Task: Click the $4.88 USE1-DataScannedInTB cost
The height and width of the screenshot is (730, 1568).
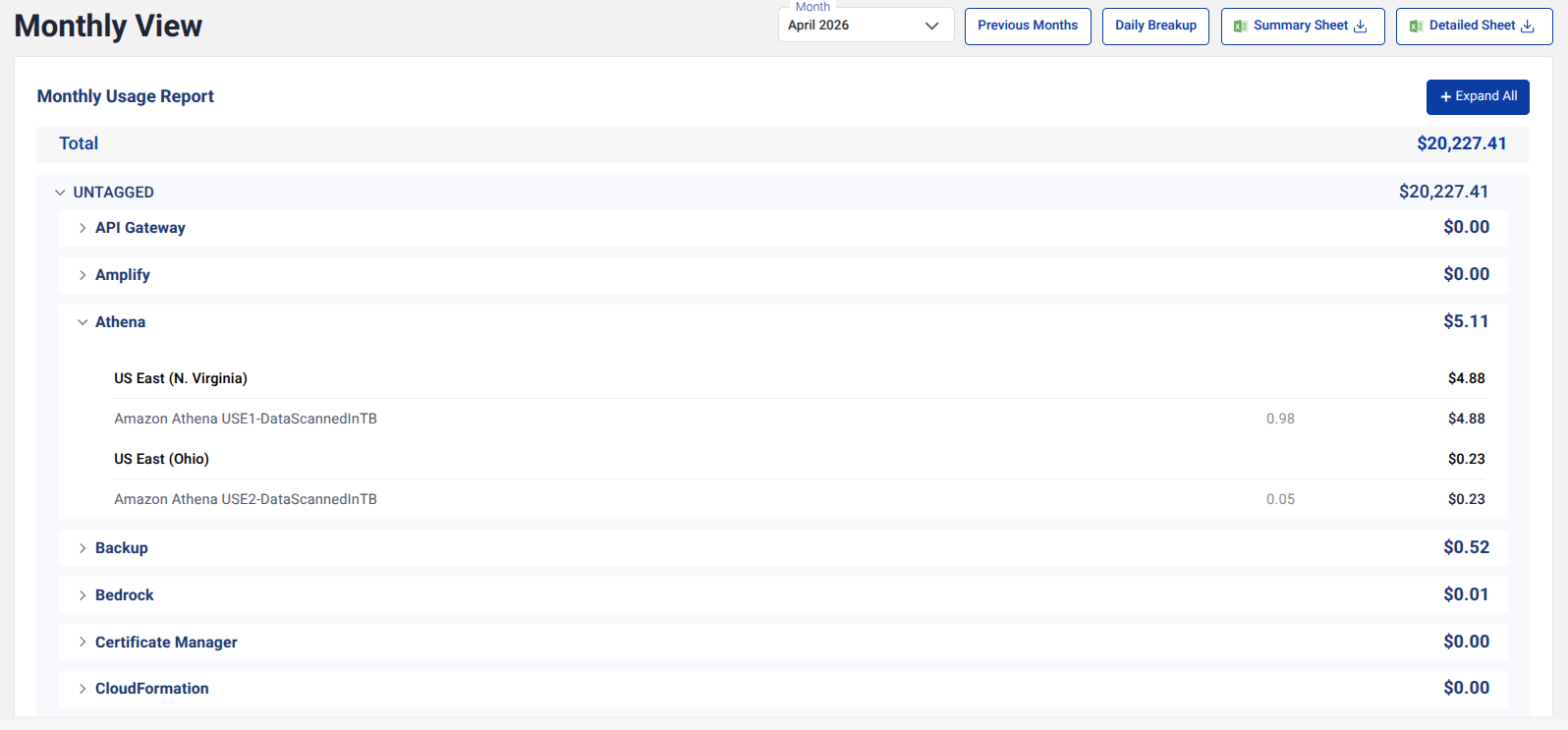Action: click(x=1466, y=419)
